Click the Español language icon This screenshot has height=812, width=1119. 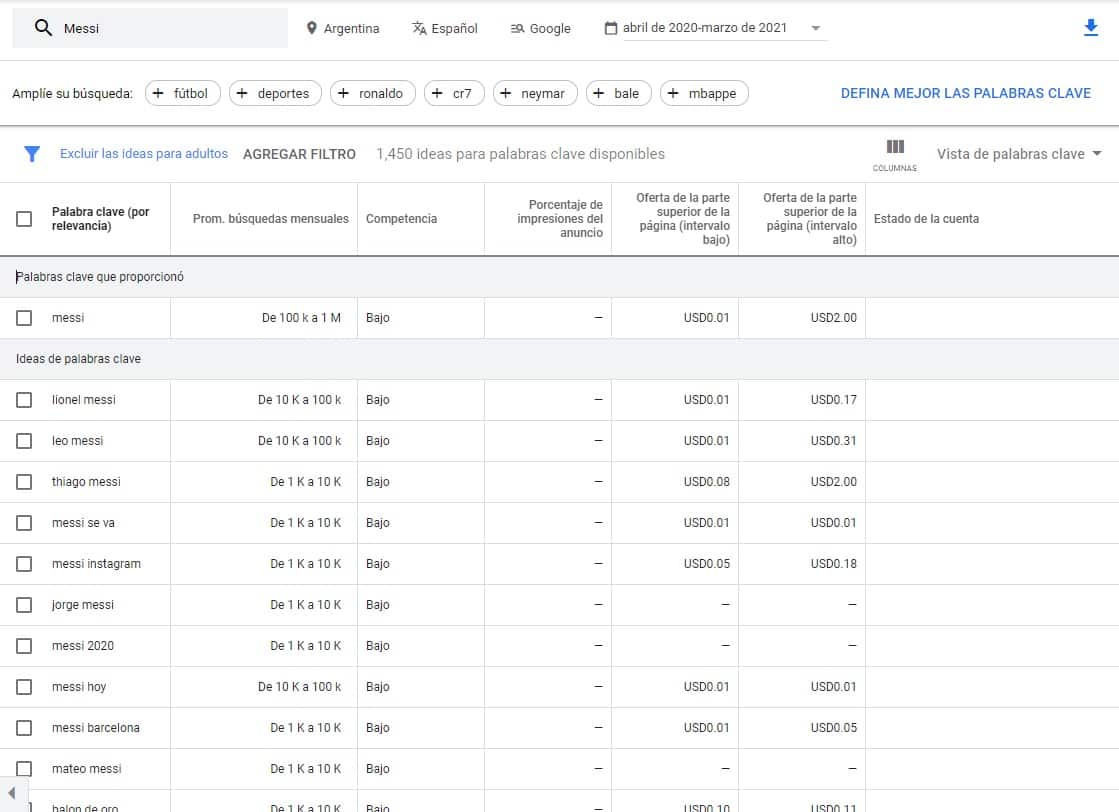[x=418, y=28]
